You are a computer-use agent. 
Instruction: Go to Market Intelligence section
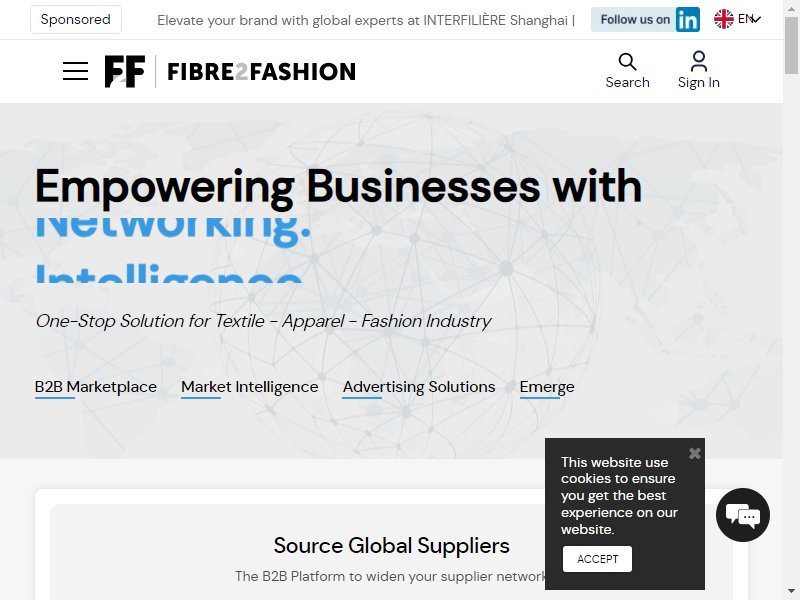coord(249,387)
